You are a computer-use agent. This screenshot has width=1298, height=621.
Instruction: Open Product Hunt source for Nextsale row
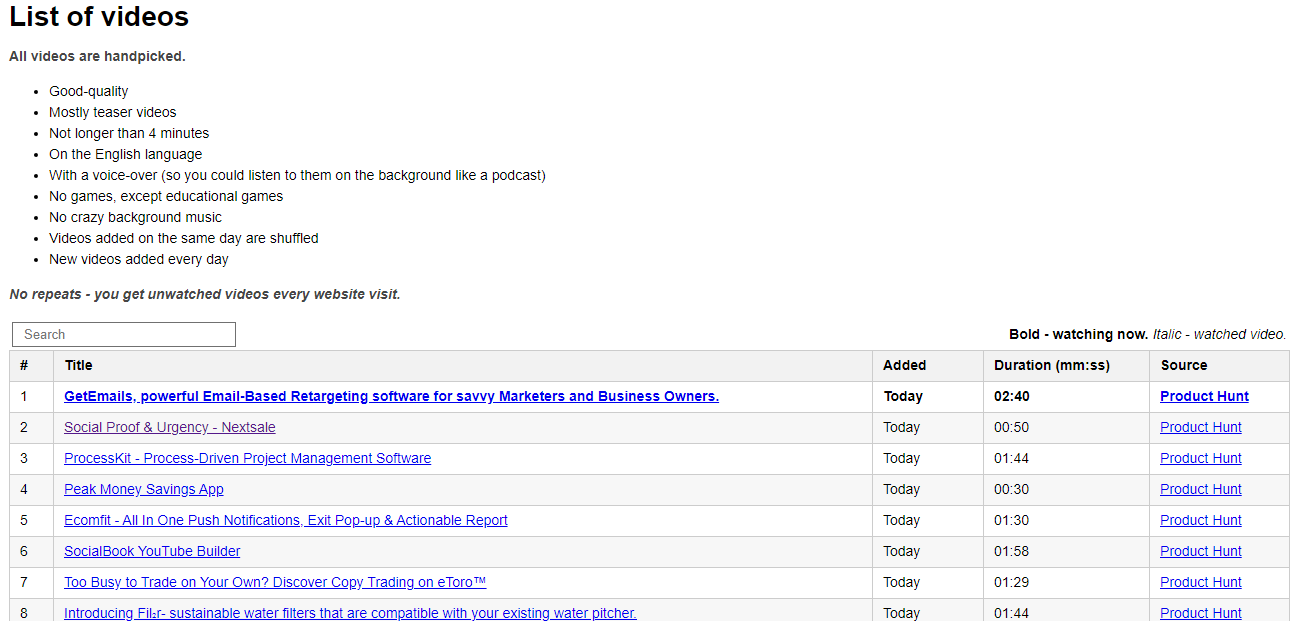coord(1200,427)
